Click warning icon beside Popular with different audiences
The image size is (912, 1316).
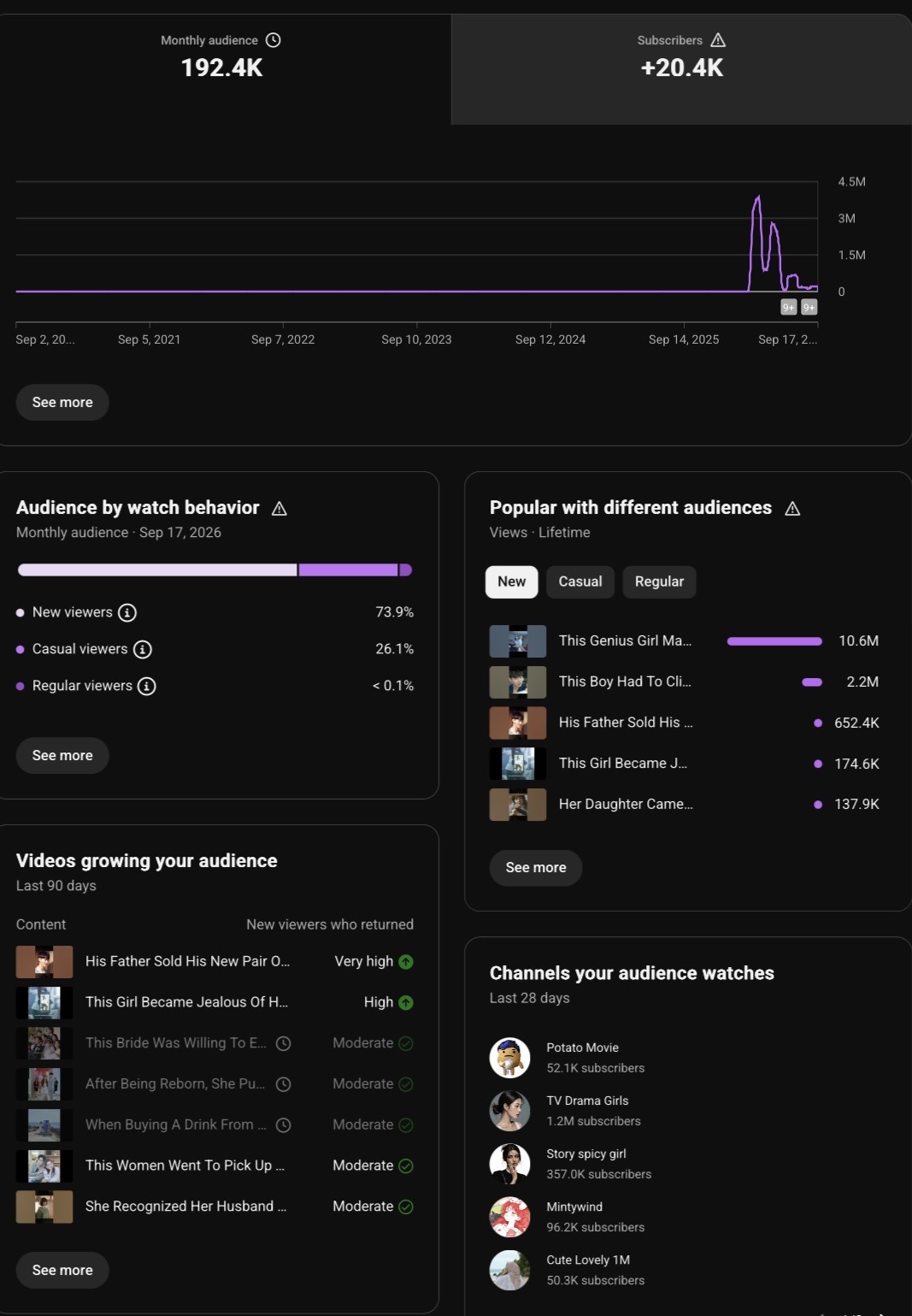792,509
